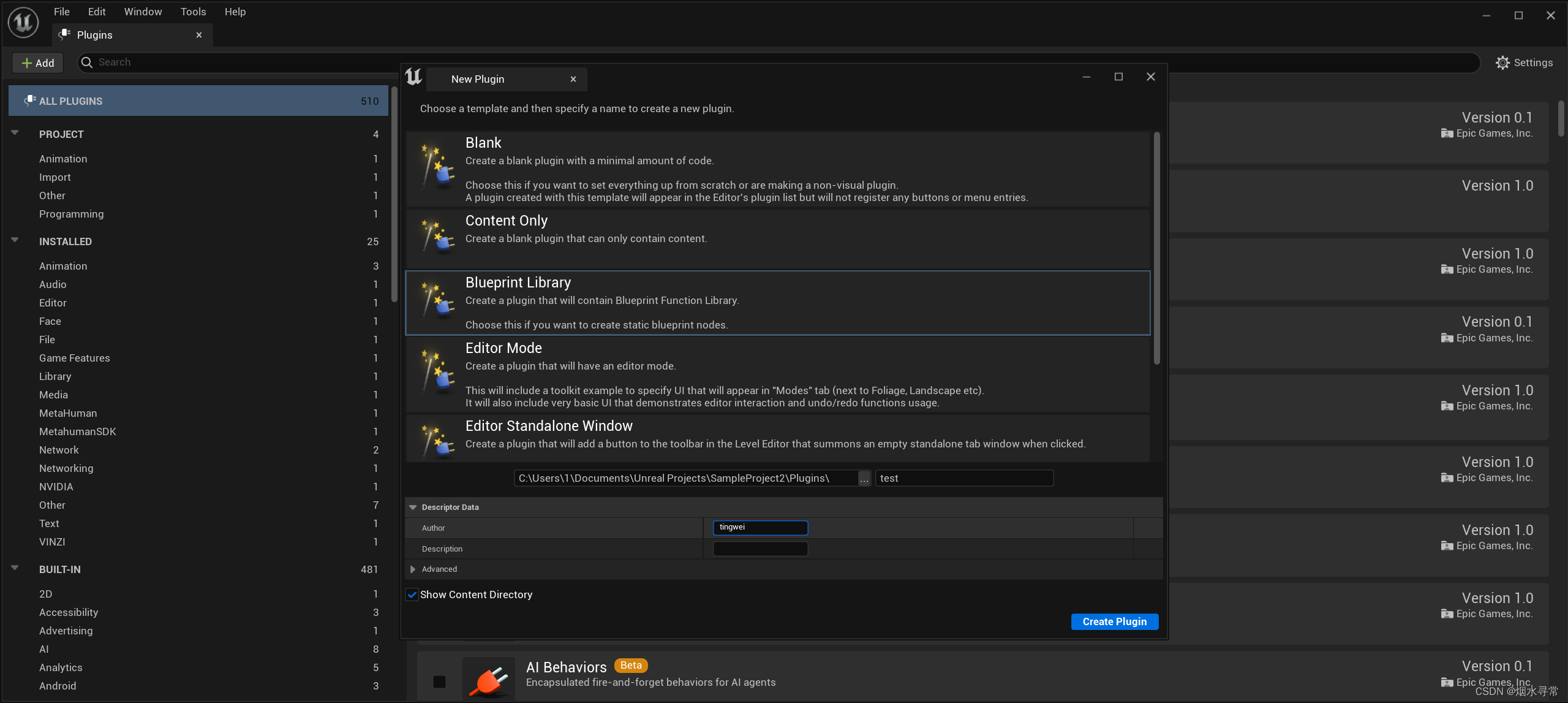Uncheck Show Content Directory checkbox

pyautogui.click(x=412, y=595)
